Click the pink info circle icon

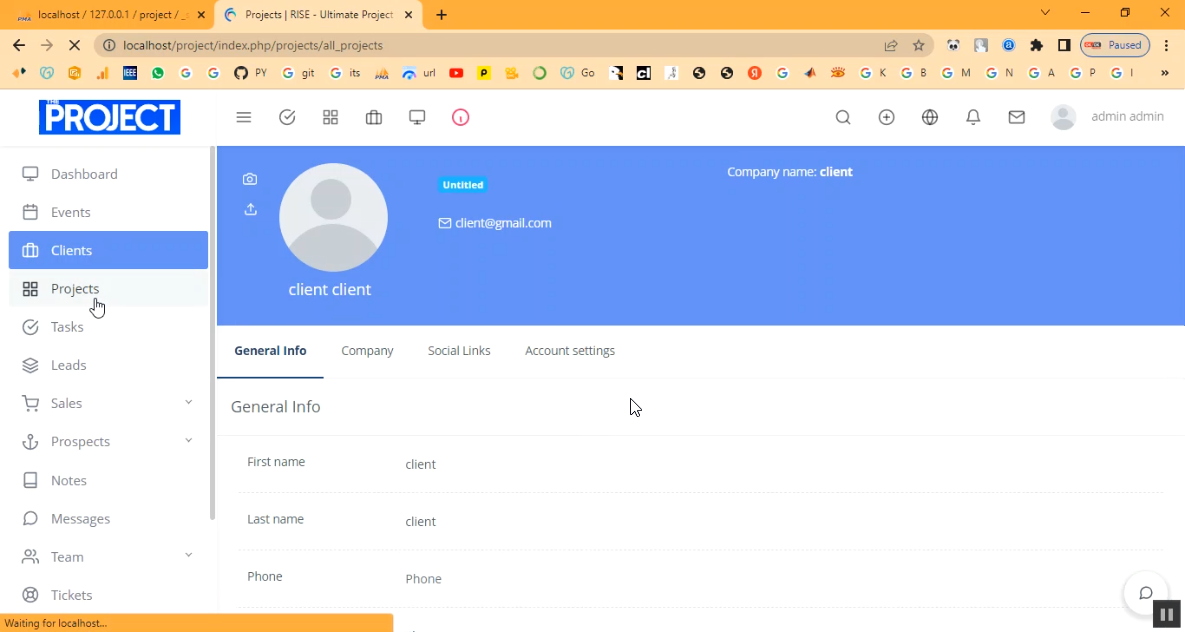coord(460,117)
